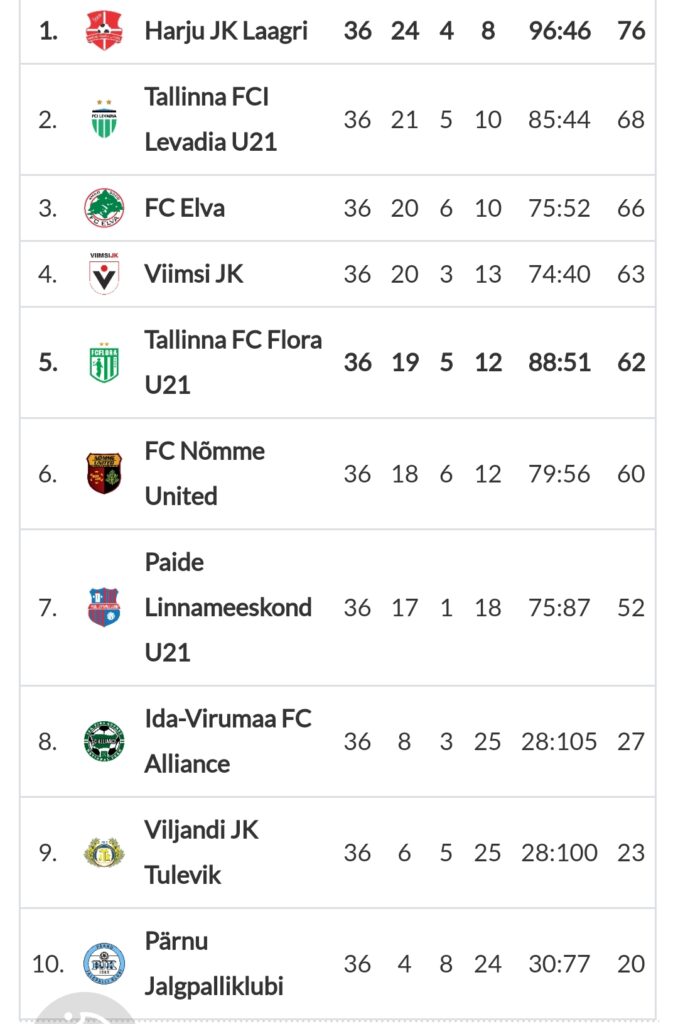This screenshot has height=1024, width=678.
Task: Click the Tallinna FC Flora U21 crest
Action: click(x=104, y=362)
